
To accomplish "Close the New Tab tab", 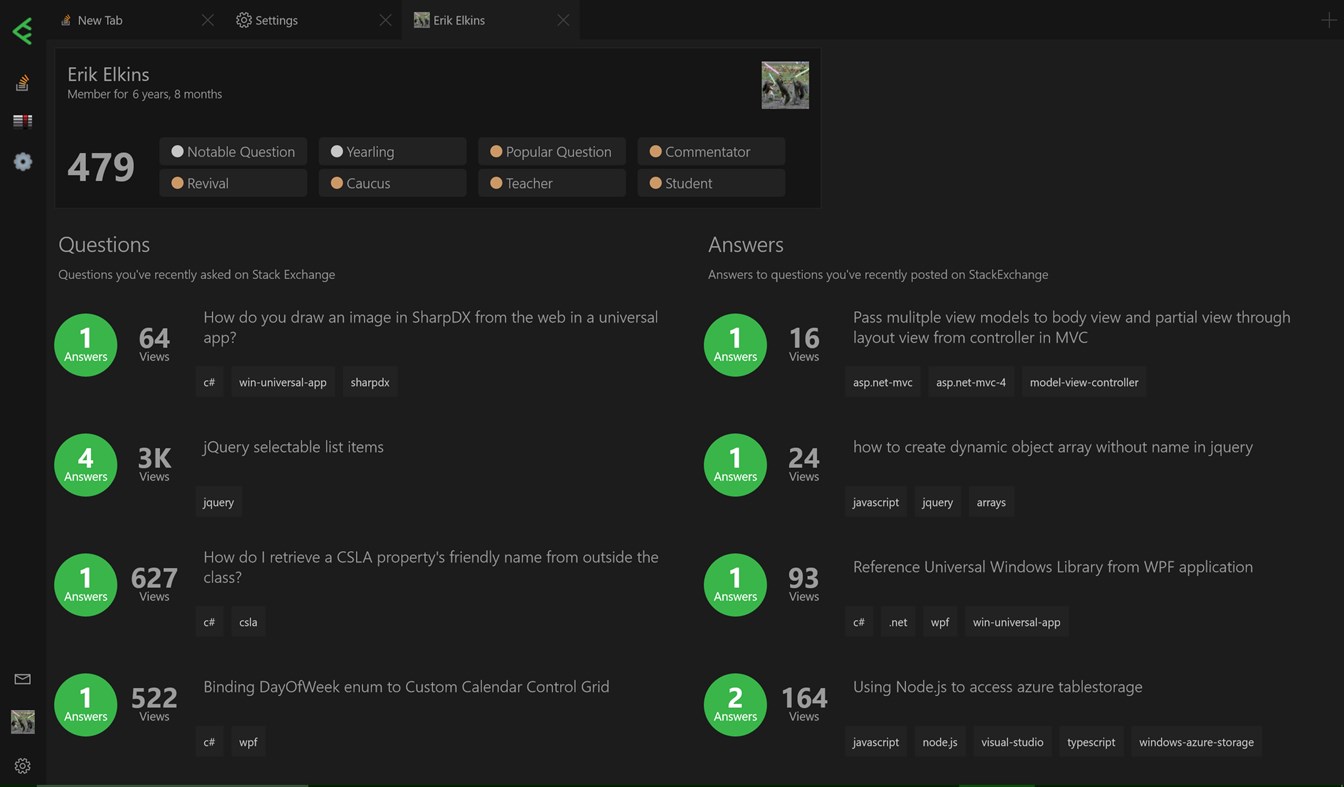I will (x=207, y=20).
